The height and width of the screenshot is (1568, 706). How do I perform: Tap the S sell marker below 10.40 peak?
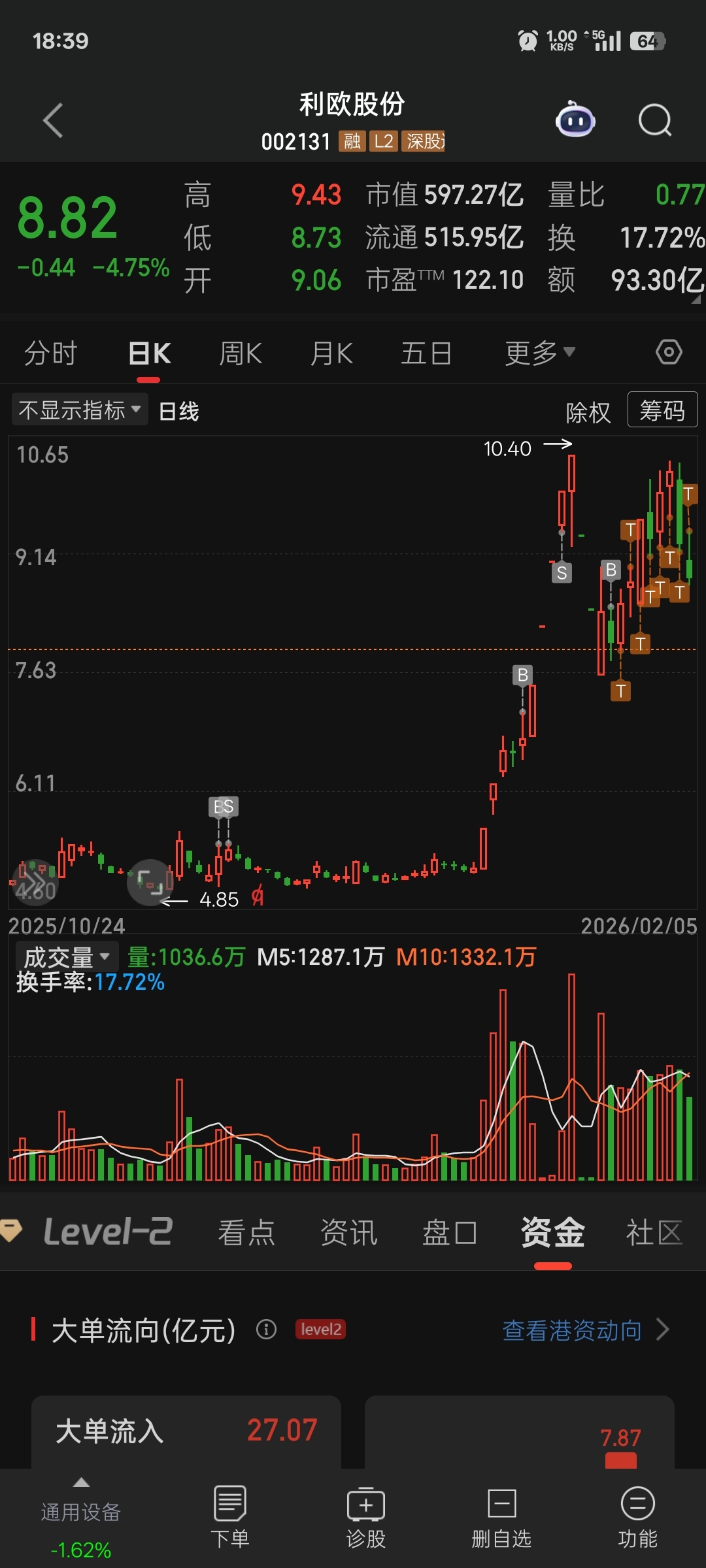pyautogui.click(x=562, y=573)
